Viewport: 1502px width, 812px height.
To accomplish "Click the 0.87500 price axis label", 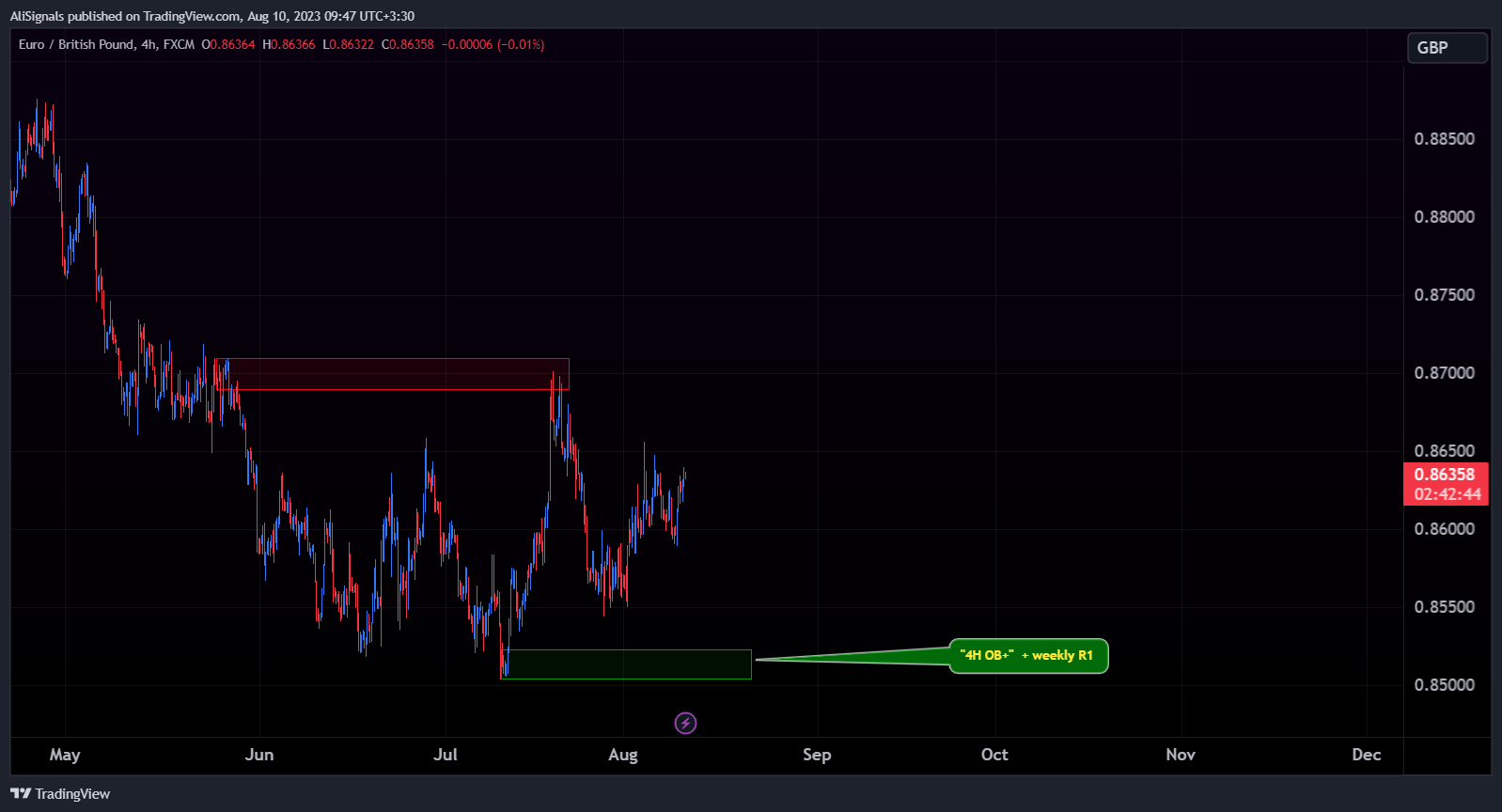I will coord(1445,295).
